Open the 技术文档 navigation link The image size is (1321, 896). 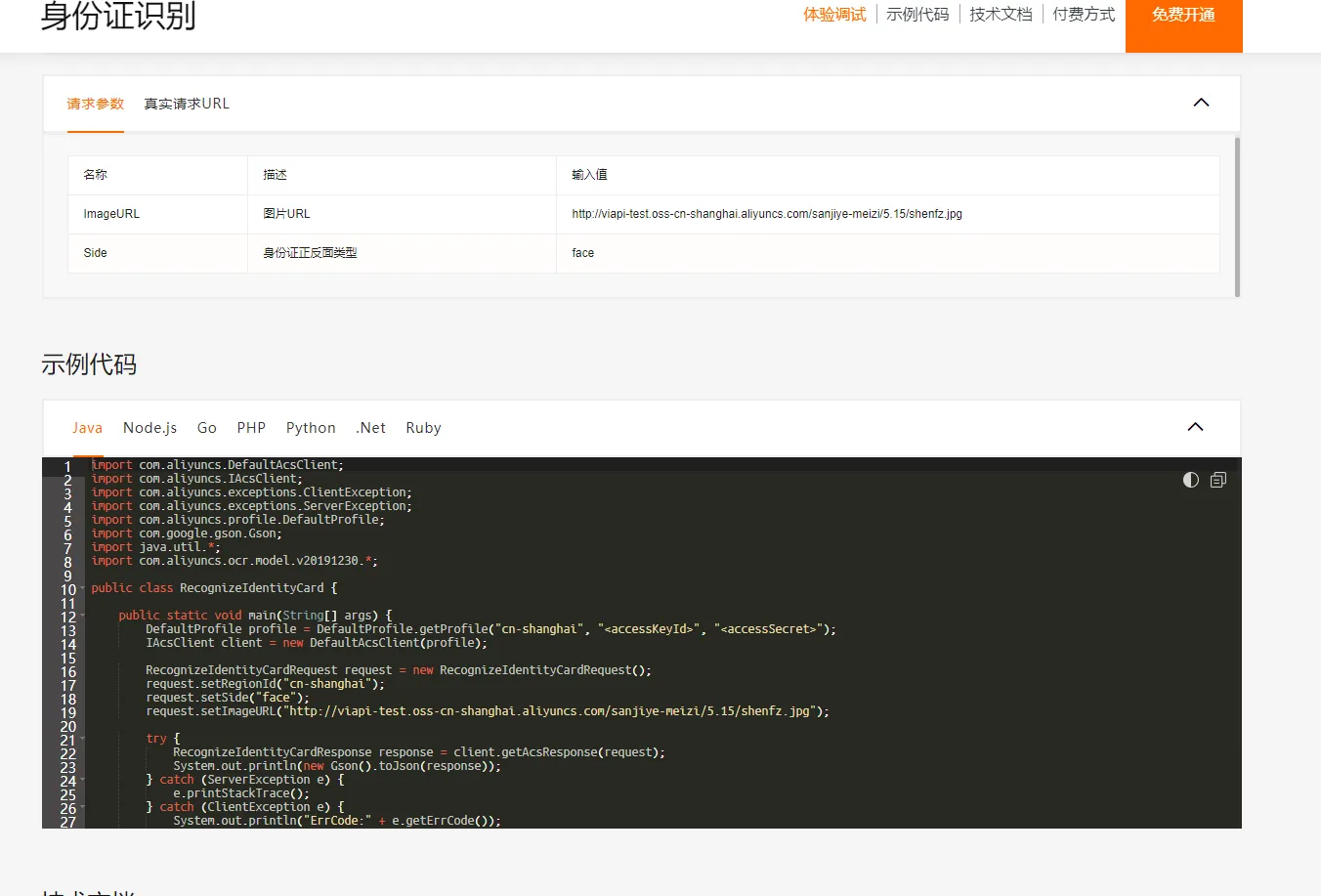(1001, 15)
